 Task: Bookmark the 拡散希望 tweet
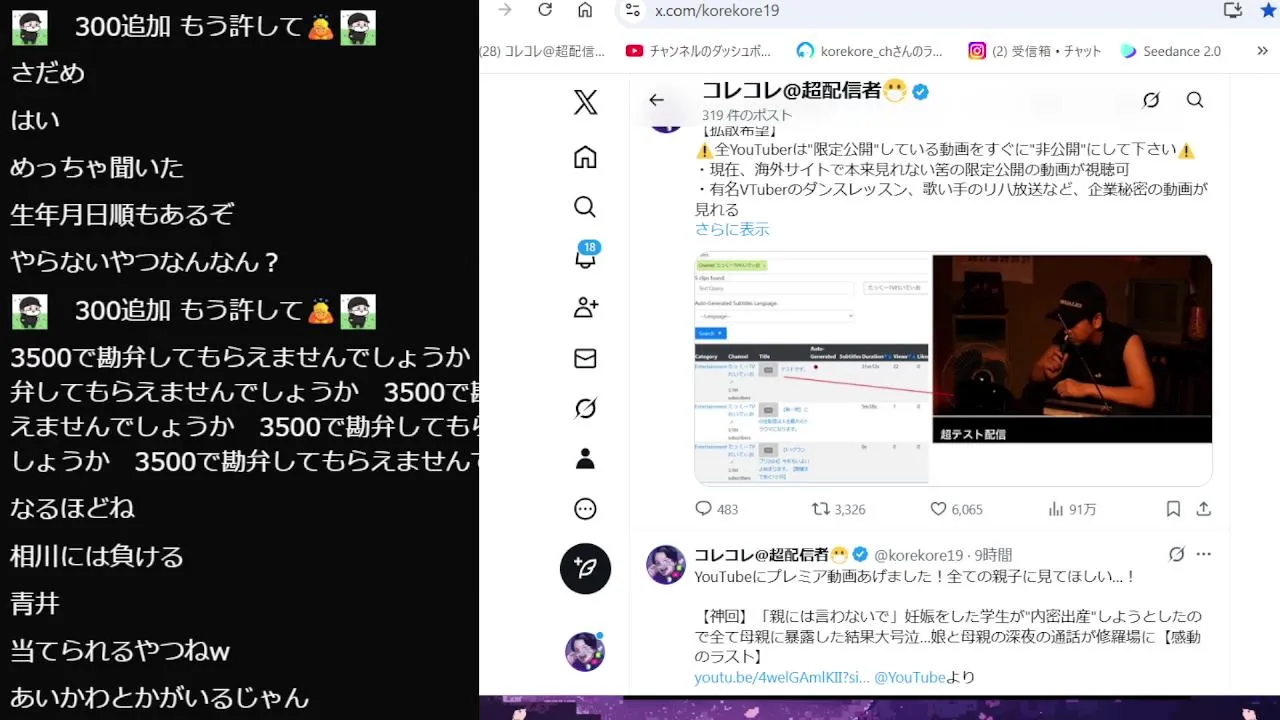1173,509
